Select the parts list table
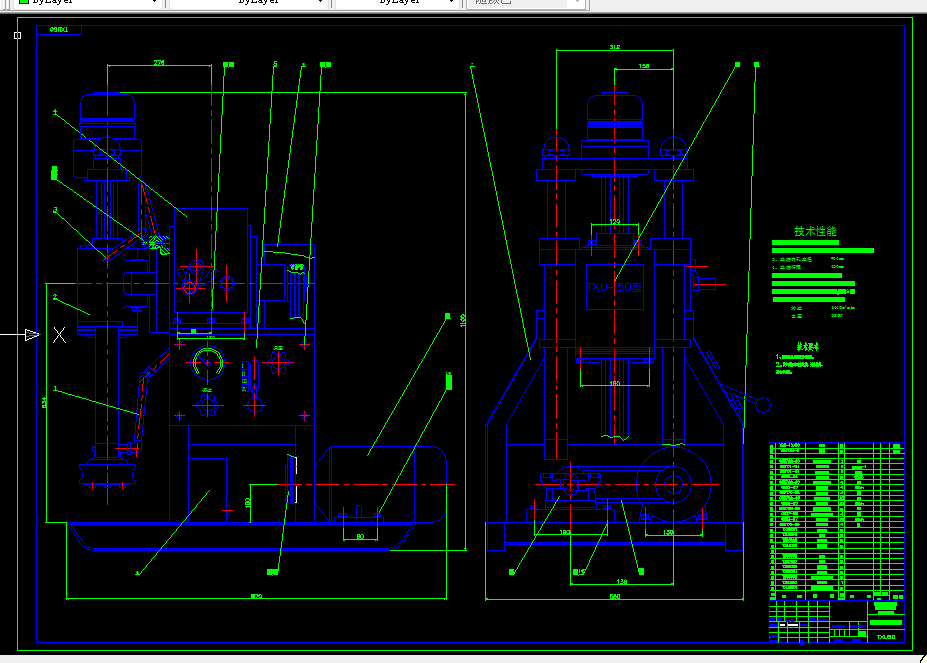Viewport: 927px width, 663px height. tap(837, 521)
